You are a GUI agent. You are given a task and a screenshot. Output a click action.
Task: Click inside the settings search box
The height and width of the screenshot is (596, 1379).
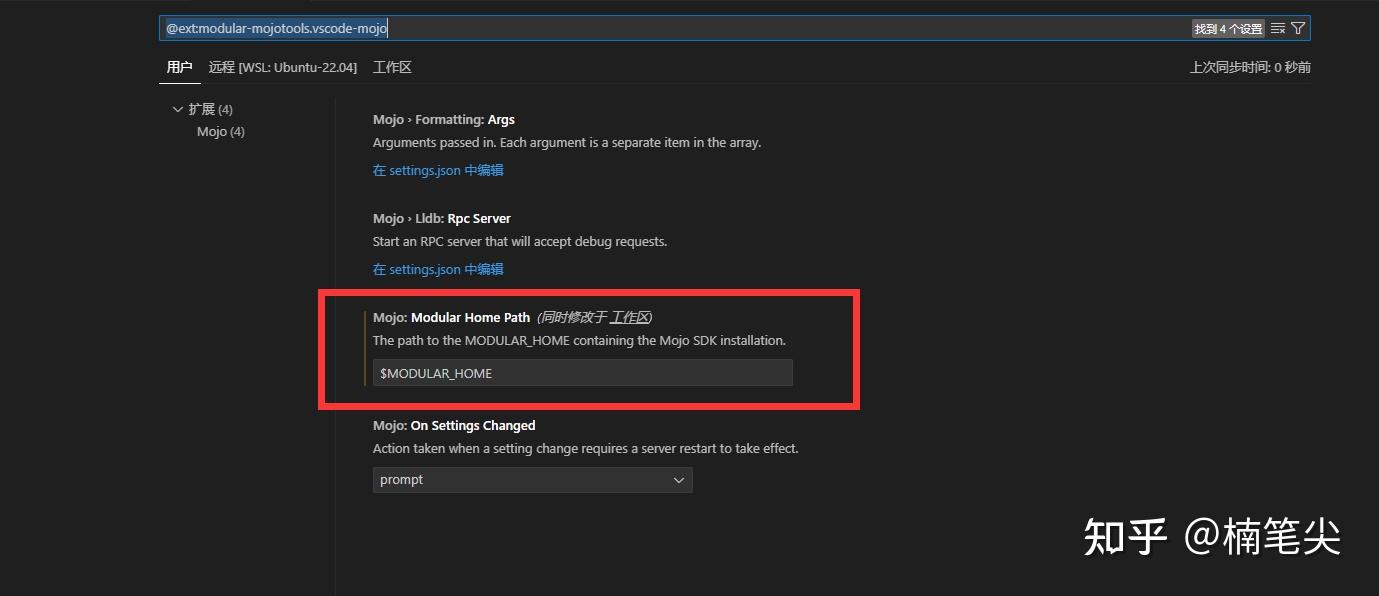click(x=600, y=28)
